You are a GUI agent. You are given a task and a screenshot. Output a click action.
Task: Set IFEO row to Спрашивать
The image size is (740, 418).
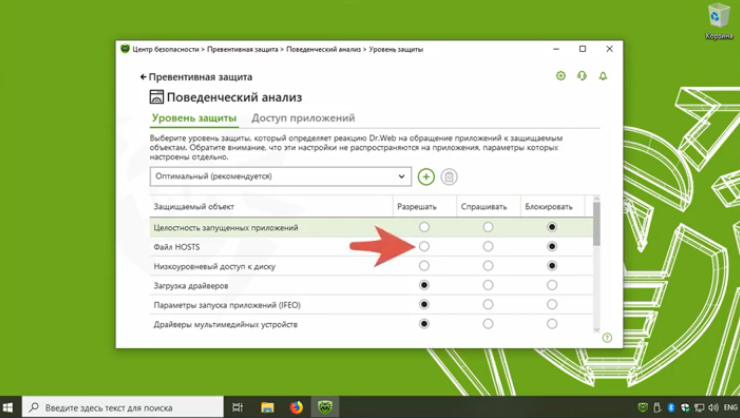coord(488,305)
